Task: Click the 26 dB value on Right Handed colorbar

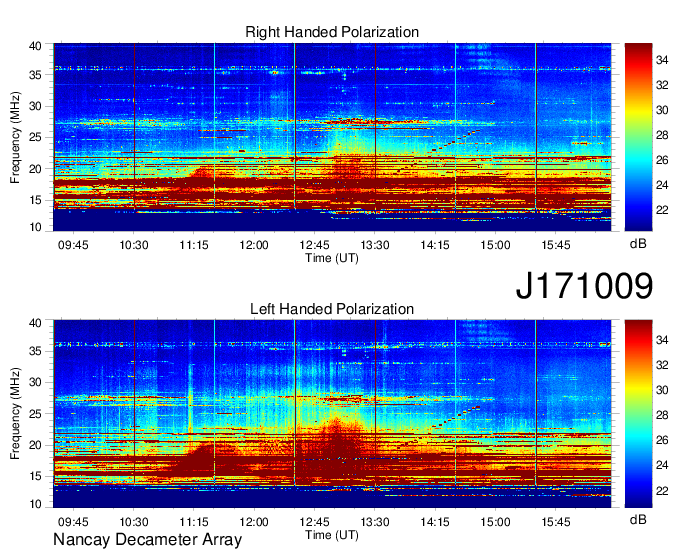Action: click(662, 160)
